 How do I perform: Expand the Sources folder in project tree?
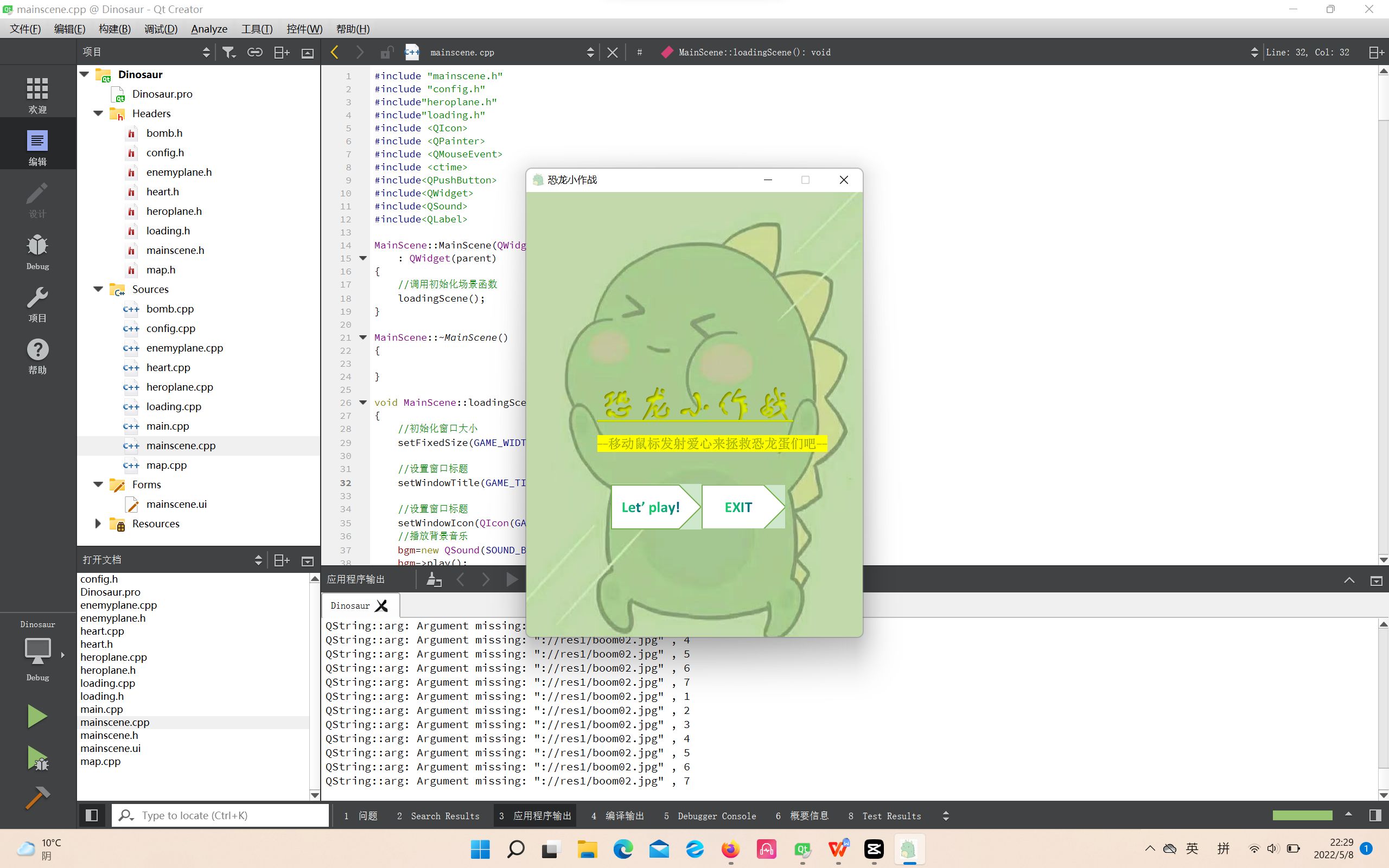tap(98, 289)
